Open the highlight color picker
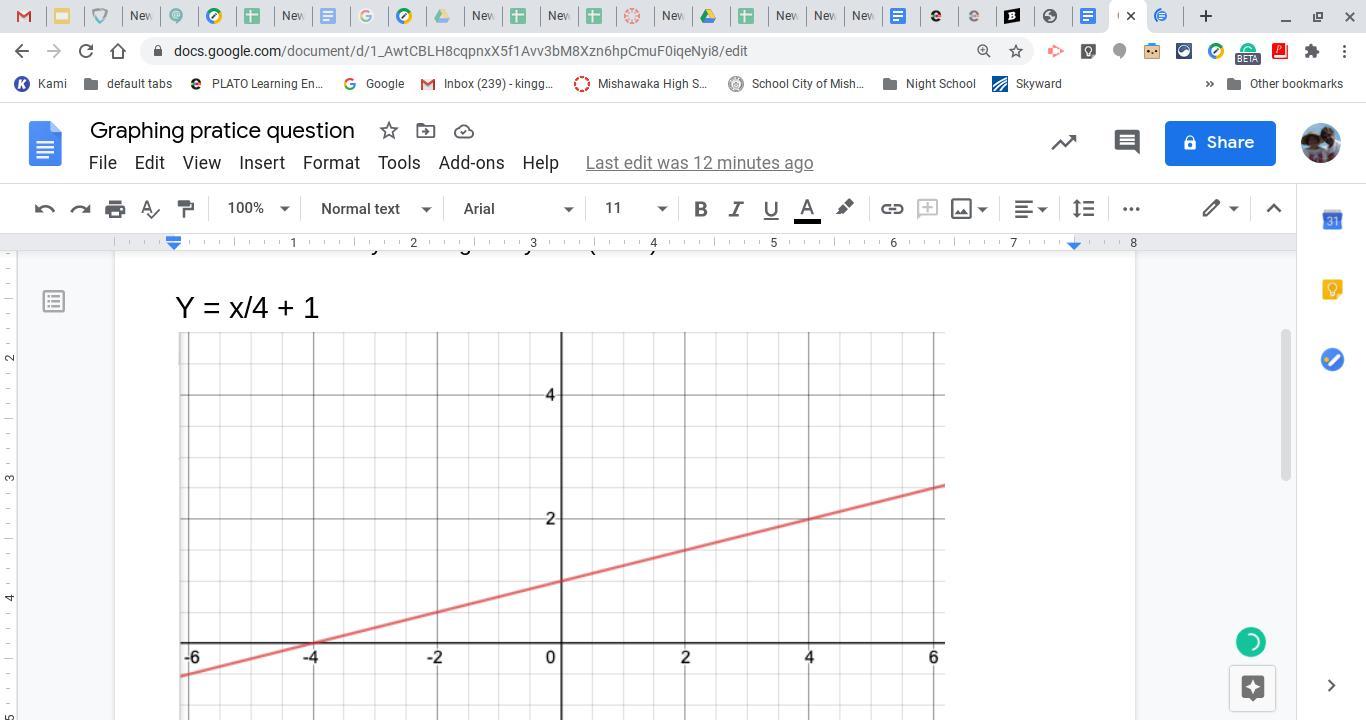The height and width of the screenshot is (720, 1366). (x=845, y=209)
